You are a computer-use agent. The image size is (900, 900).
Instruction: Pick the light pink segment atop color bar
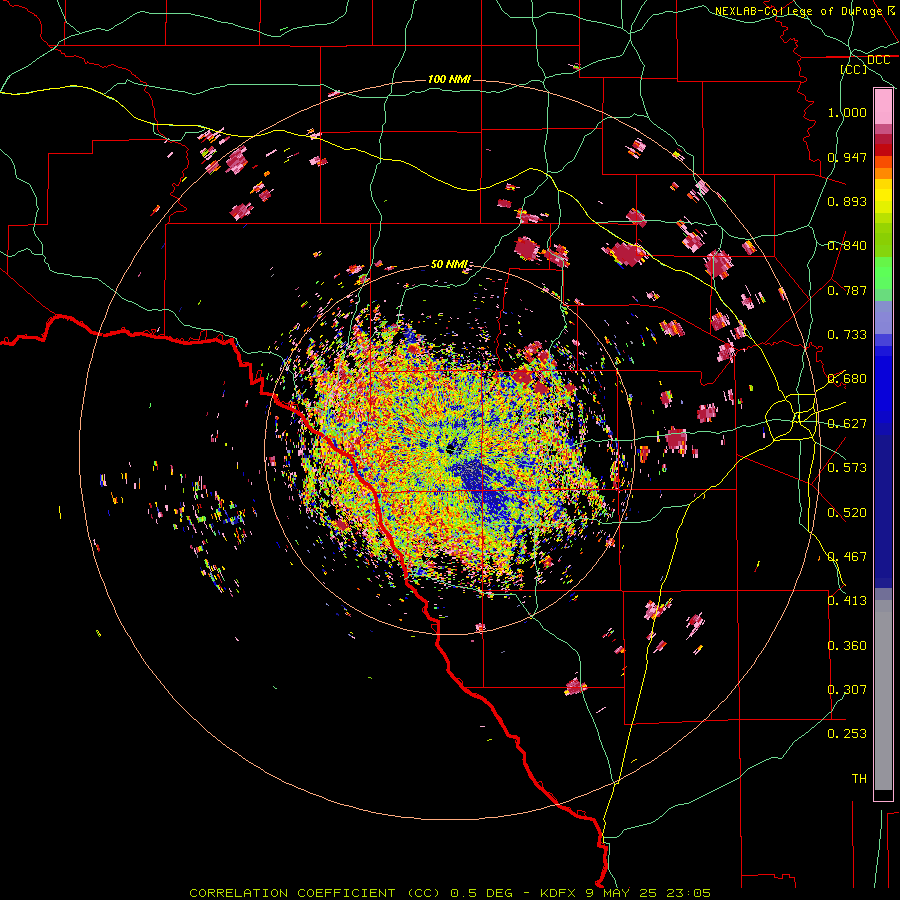[x=883, y=106]
